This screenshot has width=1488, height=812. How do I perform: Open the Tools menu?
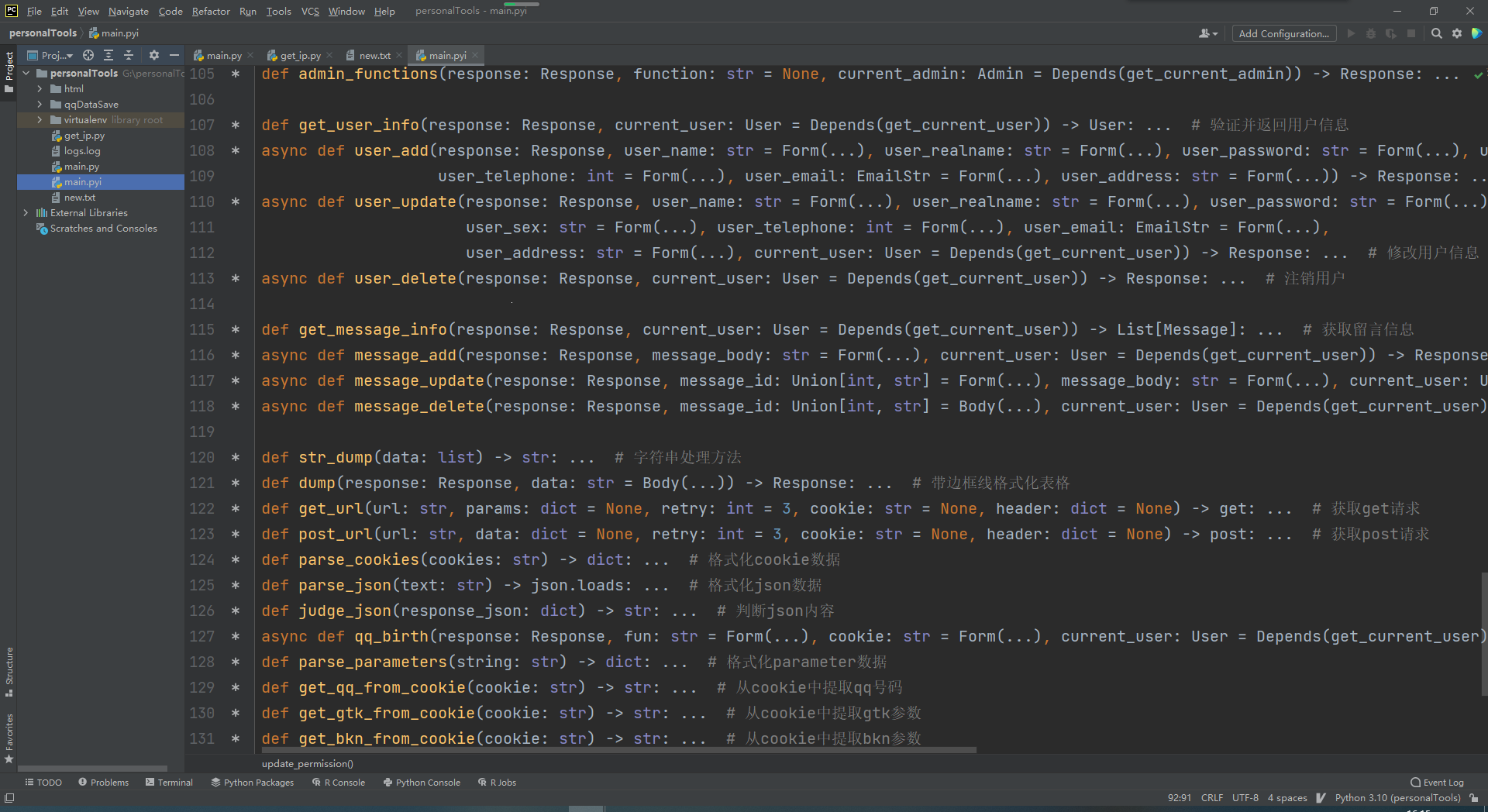coord(278,11)
